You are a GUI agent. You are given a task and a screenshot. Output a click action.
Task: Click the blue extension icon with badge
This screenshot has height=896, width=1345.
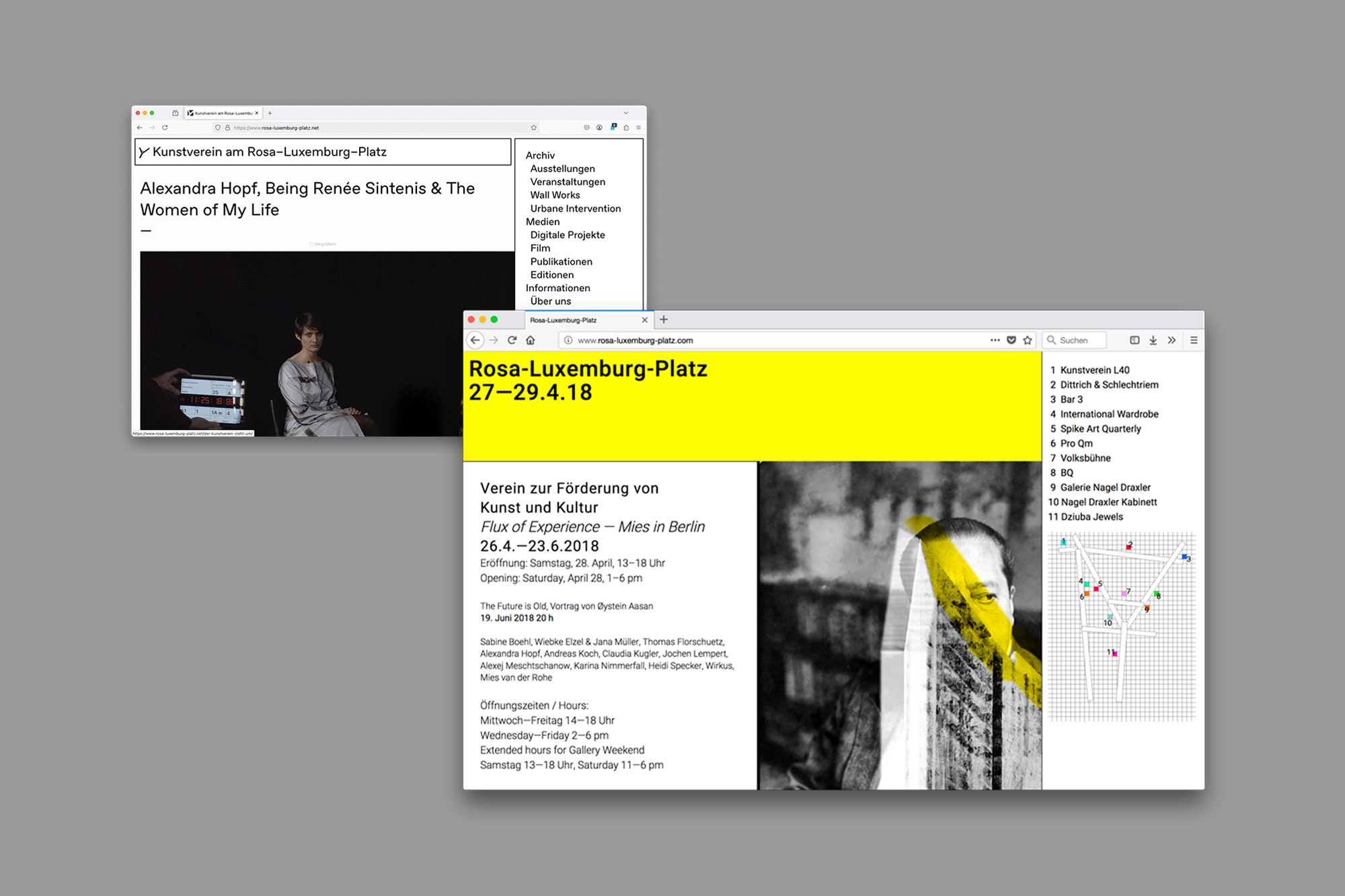(x=613, y=126)
